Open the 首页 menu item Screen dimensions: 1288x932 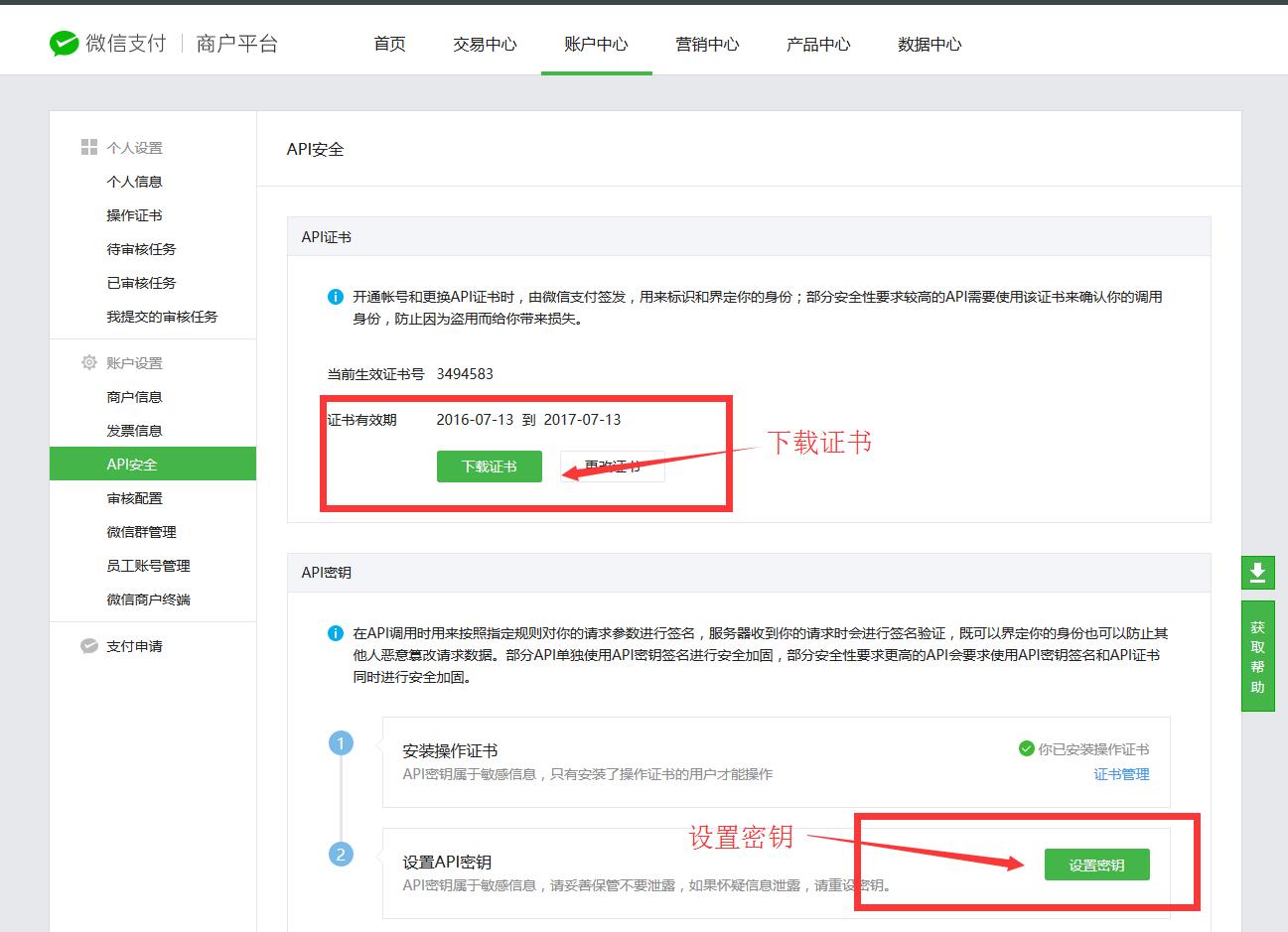pos(388,45)
